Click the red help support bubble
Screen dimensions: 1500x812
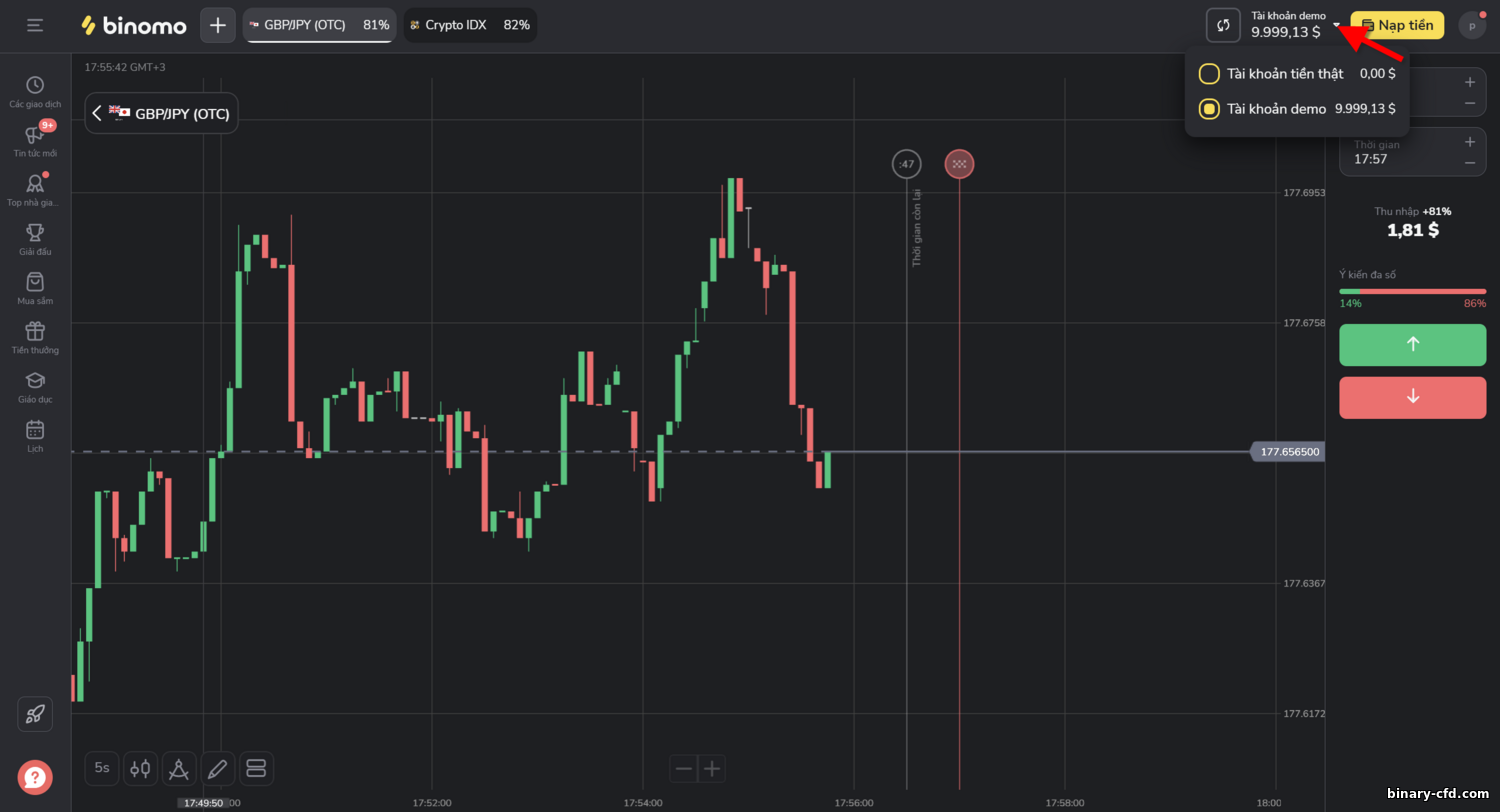pyautogui.click(x=35, y=777)
